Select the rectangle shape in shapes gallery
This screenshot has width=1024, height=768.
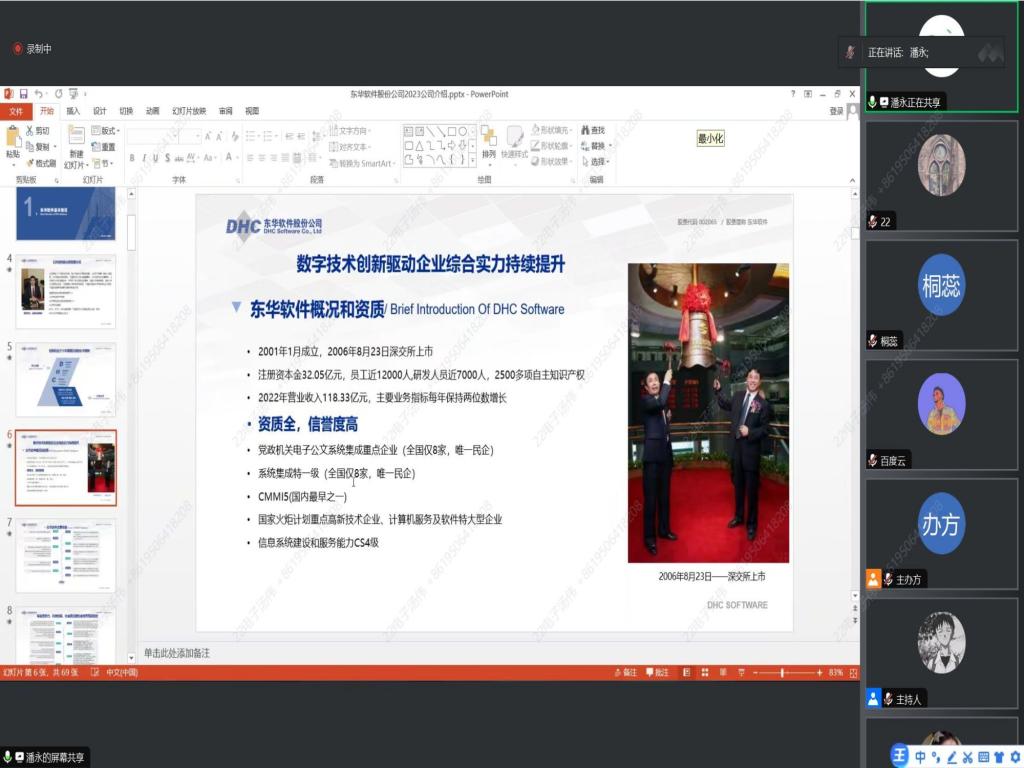click(x=452, y=131)
